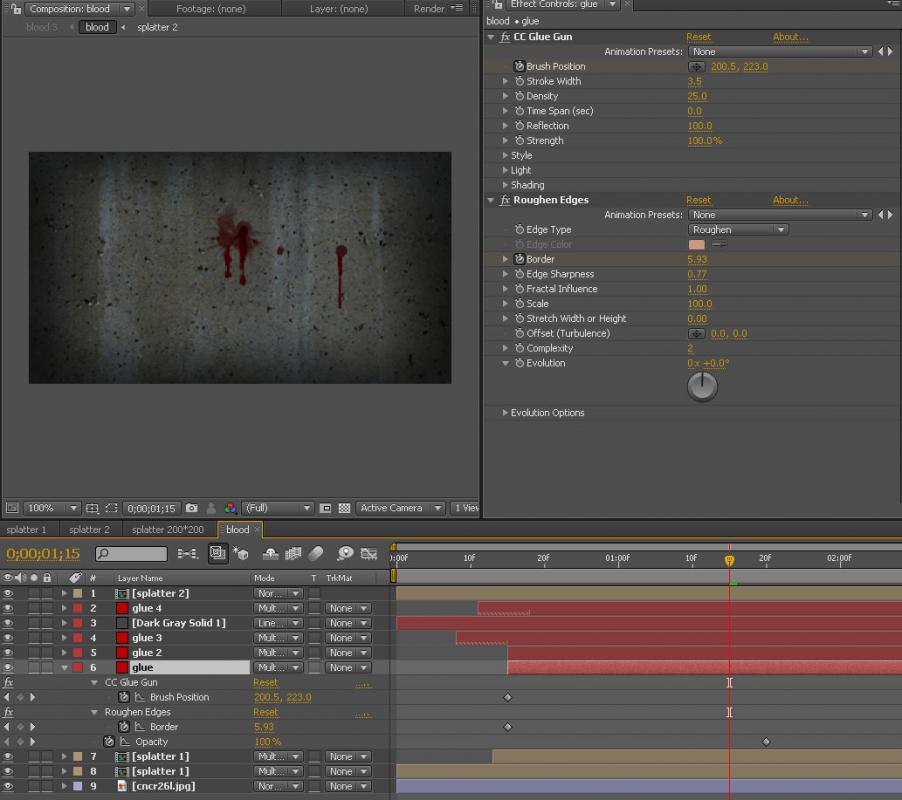Toggle the transparency grid icon in viewer
The width and height of the screenshot is (902, 800).
[343, 508]
